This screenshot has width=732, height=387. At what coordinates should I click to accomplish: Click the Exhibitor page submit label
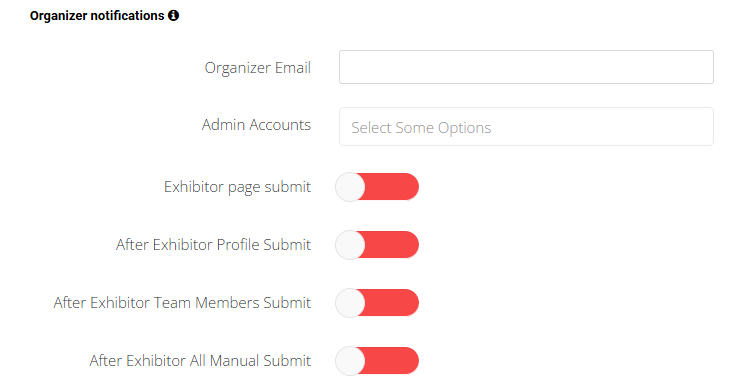(x=237, y=187)
